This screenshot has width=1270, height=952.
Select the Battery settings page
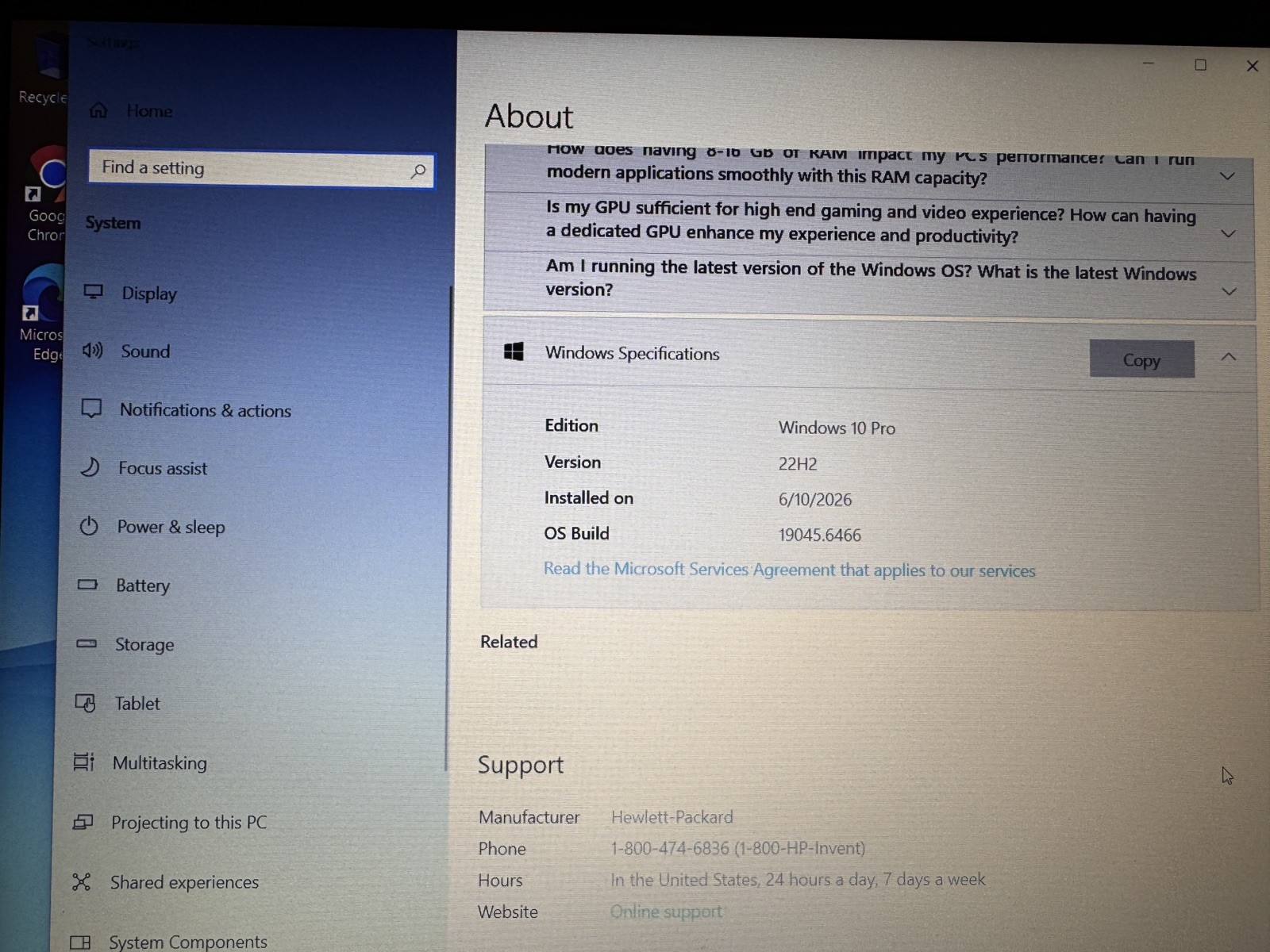point(142,585)
